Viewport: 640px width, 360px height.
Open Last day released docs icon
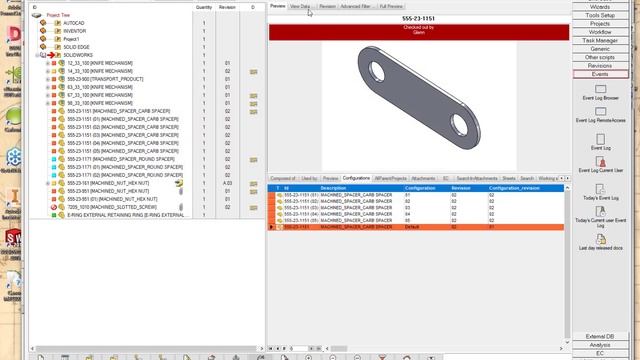[600, 239]
